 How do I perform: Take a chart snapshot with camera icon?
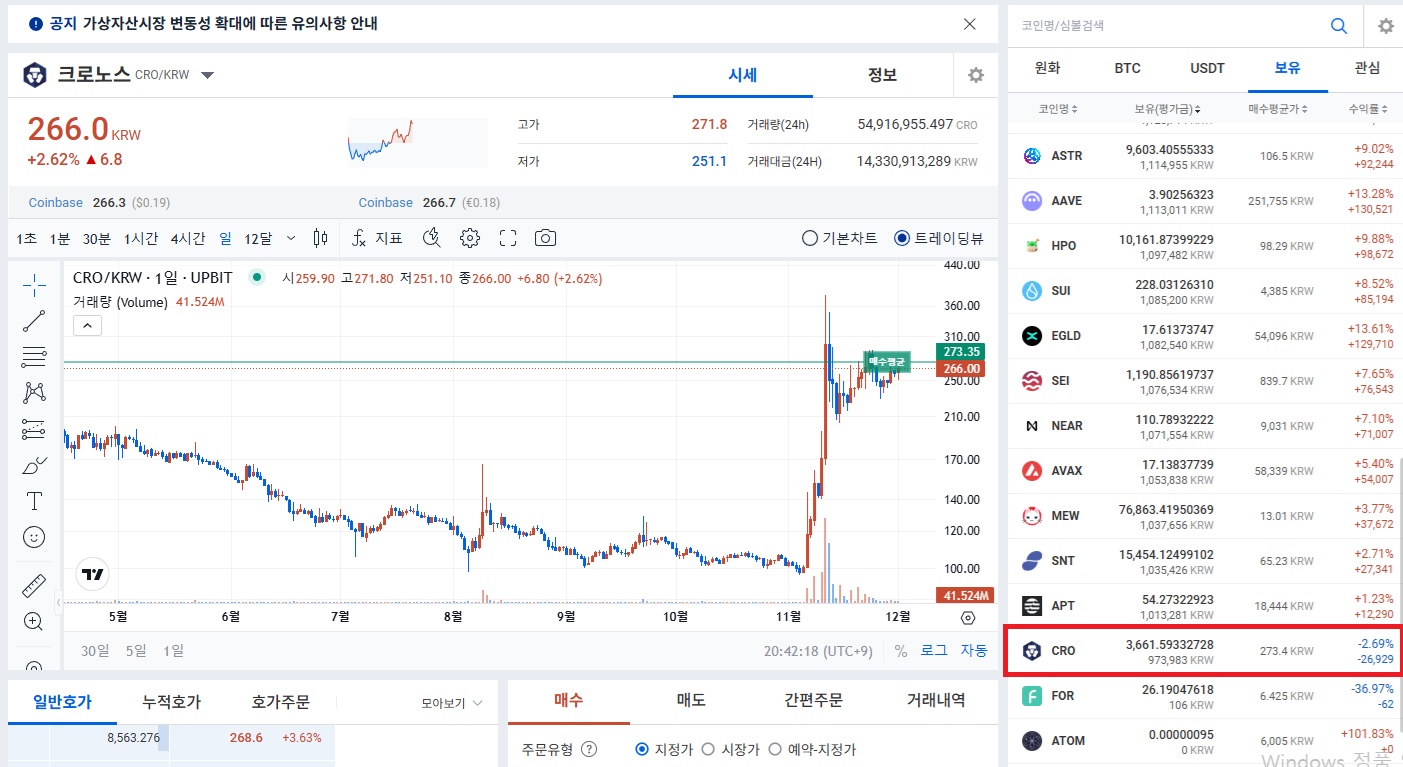(x=545, y=238)
